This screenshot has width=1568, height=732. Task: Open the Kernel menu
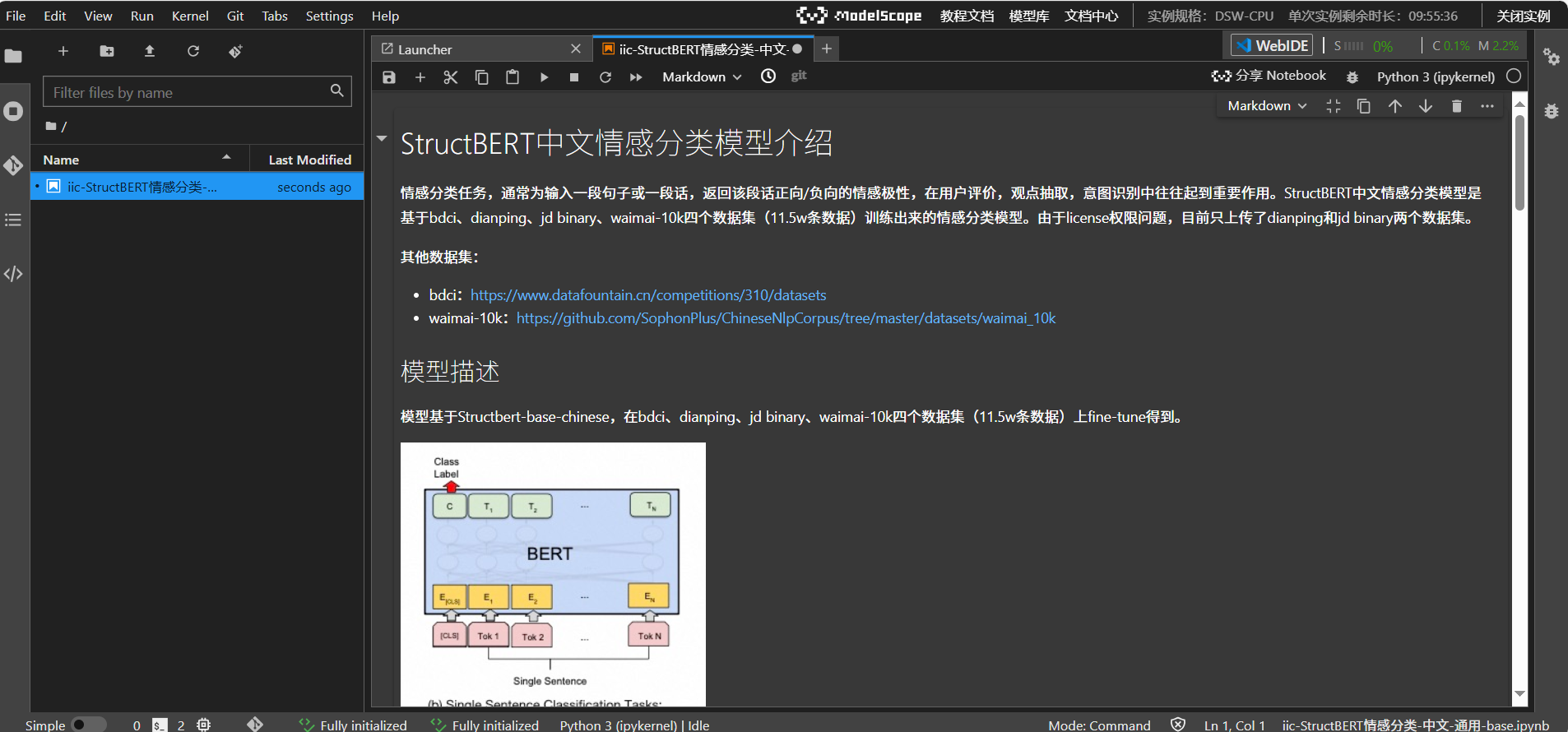pos(190,16)
